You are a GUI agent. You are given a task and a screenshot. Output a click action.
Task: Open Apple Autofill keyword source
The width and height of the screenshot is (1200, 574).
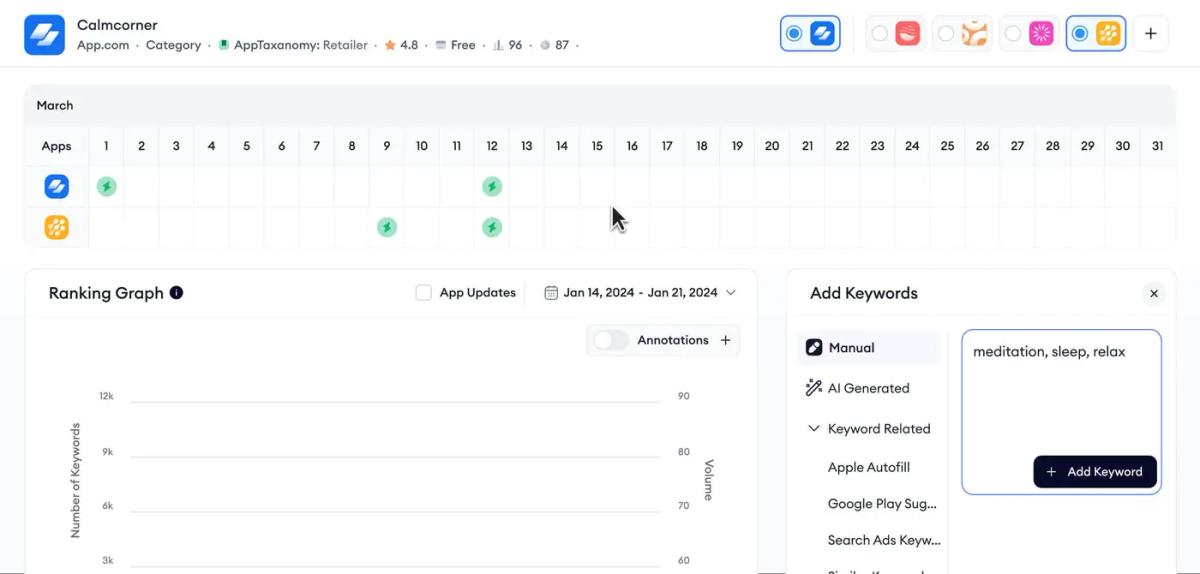[x=869, y=467]
